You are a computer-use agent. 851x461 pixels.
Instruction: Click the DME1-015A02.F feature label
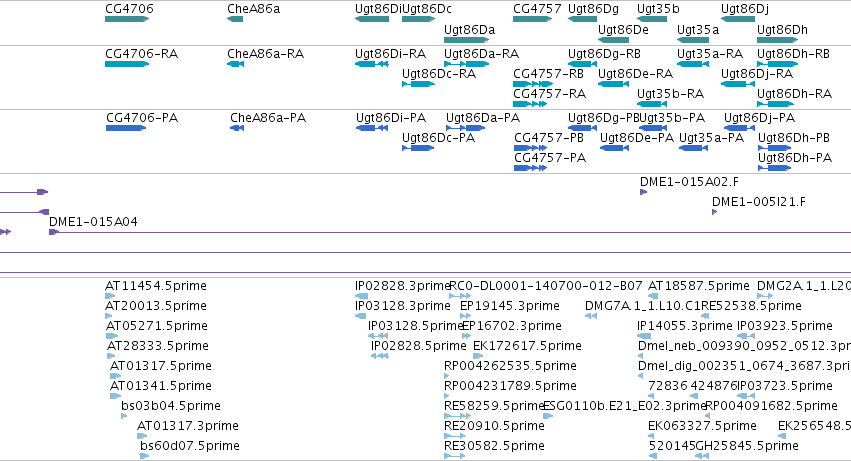689,182
